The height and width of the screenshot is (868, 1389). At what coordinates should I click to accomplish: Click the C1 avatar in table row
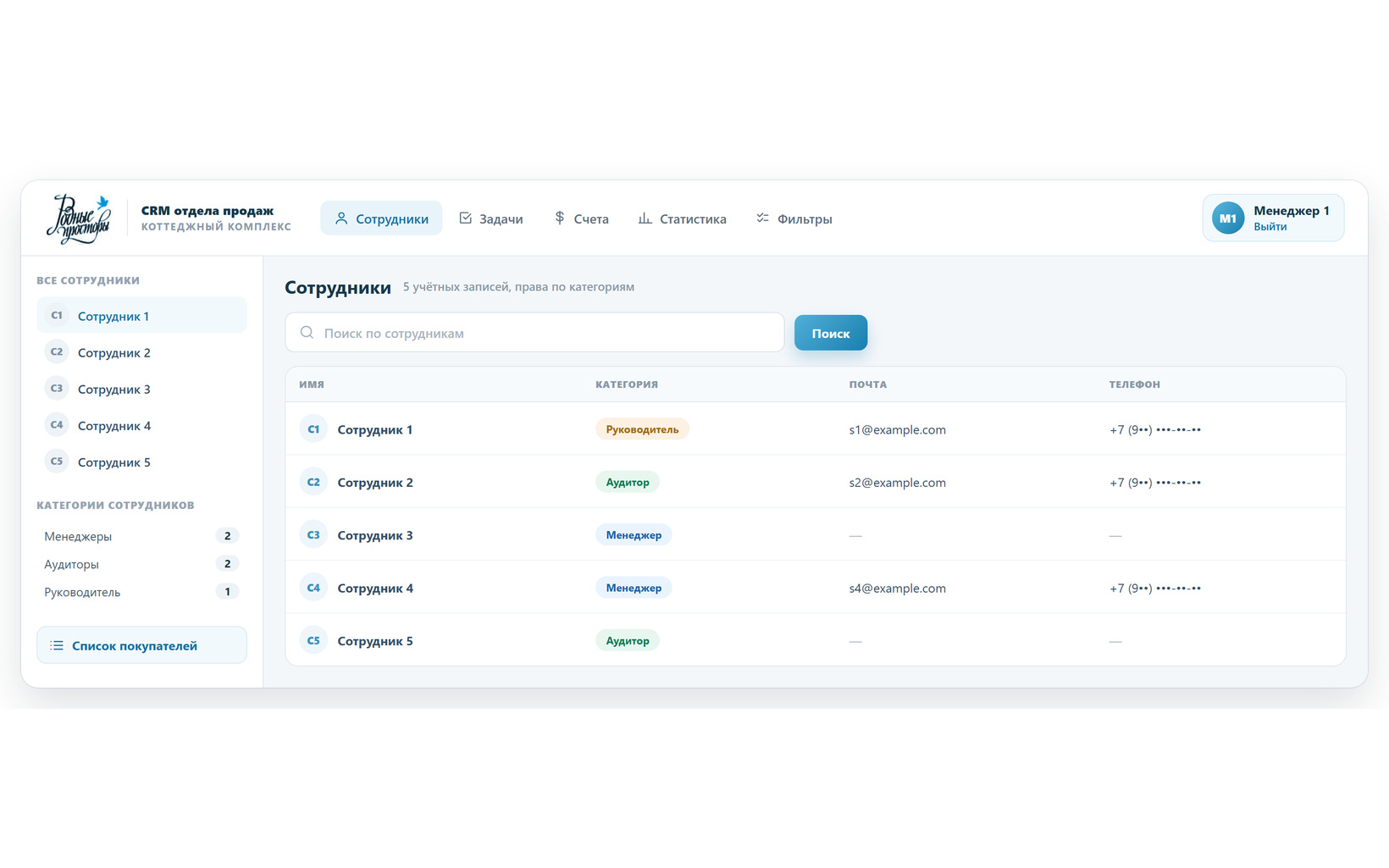tap(313, 429)
